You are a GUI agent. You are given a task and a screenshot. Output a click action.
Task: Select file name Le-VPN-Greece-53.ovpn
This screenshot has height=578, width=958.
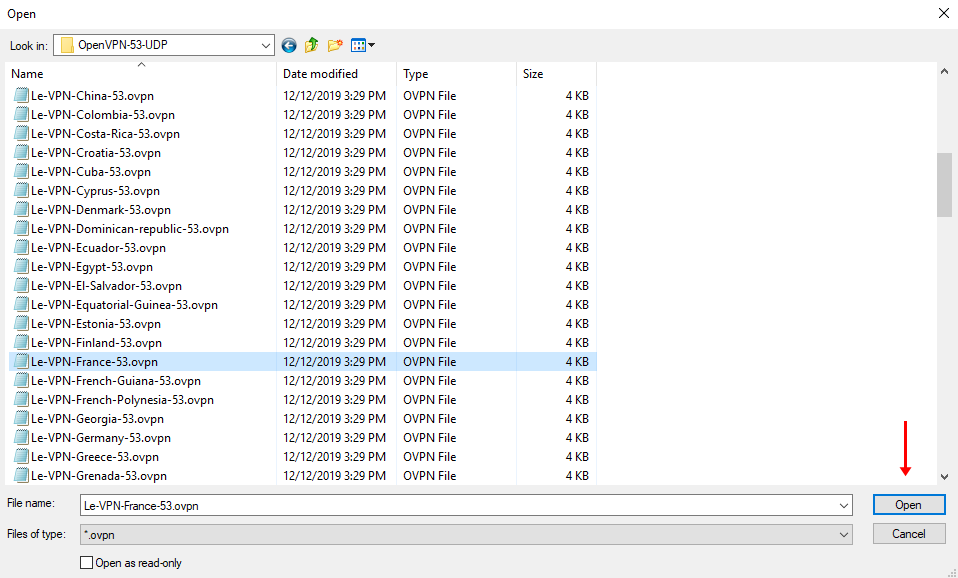click(x=95, y=456)
